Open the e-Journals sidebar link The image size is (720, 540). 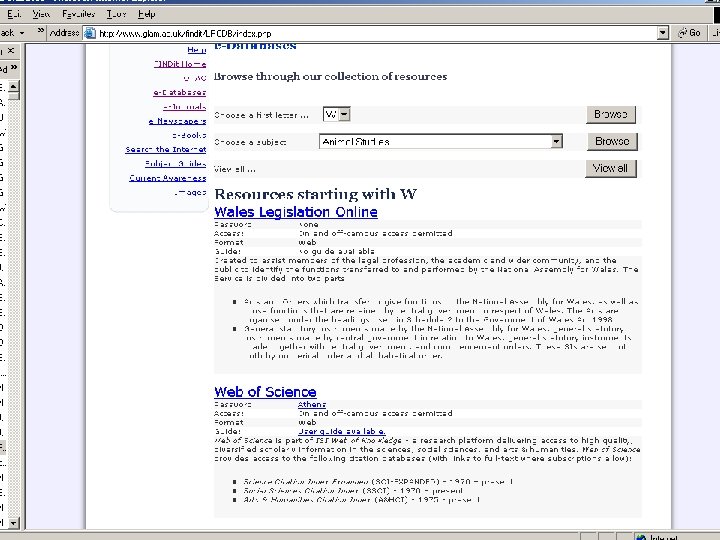pos(185,107)
